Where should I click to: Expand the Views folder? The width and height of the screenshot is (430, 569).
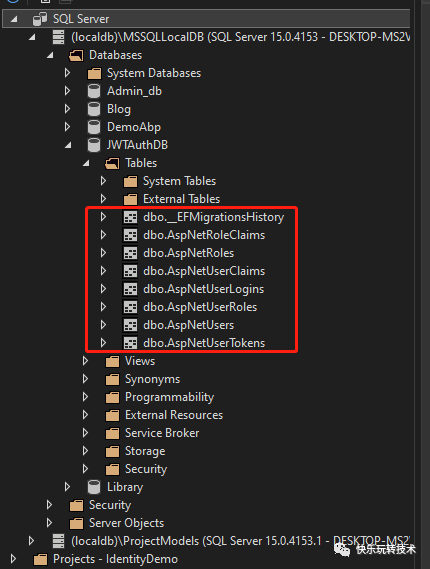point(85,361)
